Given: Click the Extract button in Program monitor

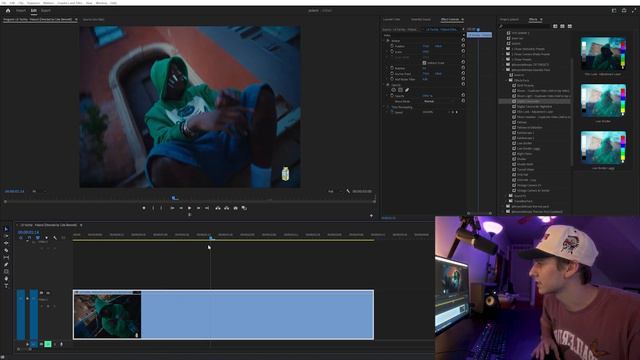Looking at the screenshot, I should point(227,208).
